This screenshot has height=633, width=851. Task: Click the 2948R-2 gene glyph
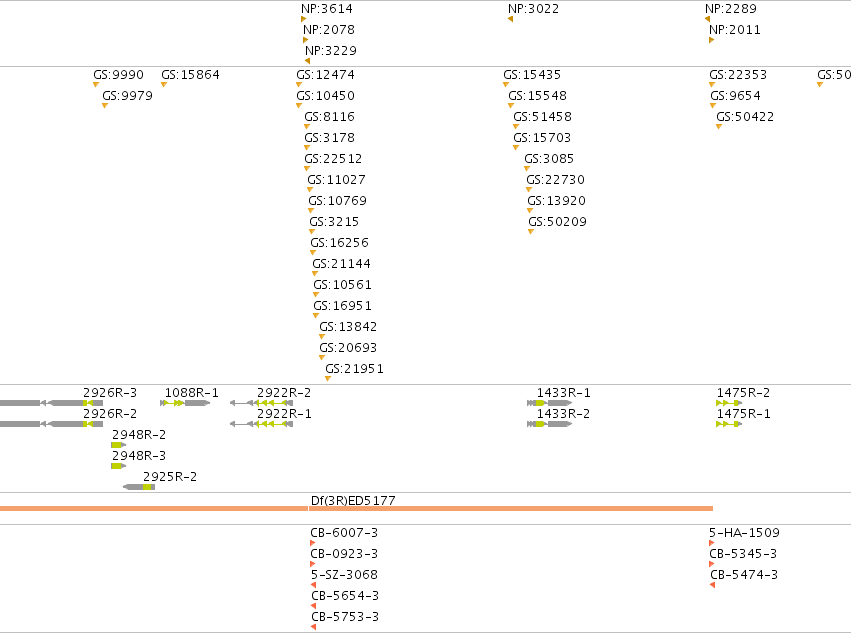(118, 445)
